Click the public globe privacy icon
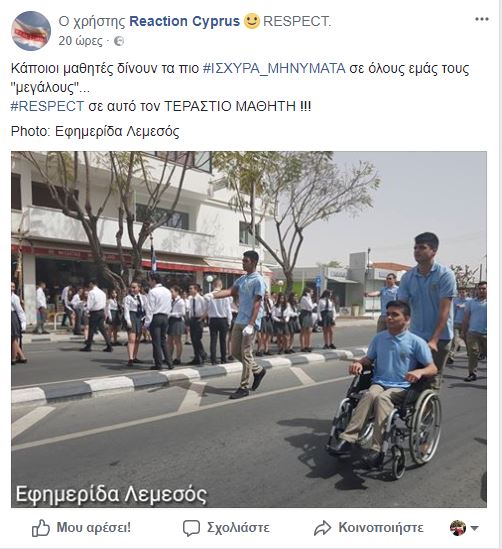 coord(119,41)
